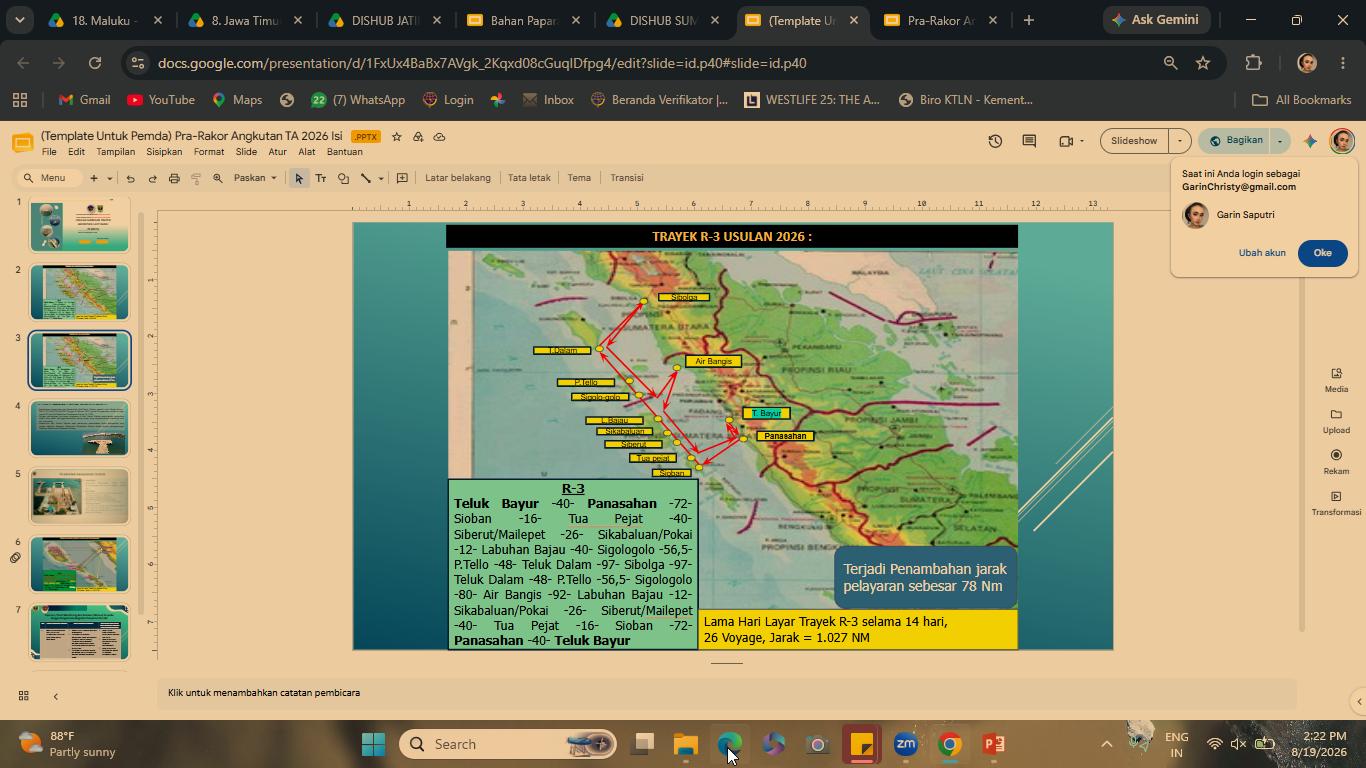This screenshot has height=768, width=1366.
Task: Expand the Bagikan share options arrow
Action: 1280,141
